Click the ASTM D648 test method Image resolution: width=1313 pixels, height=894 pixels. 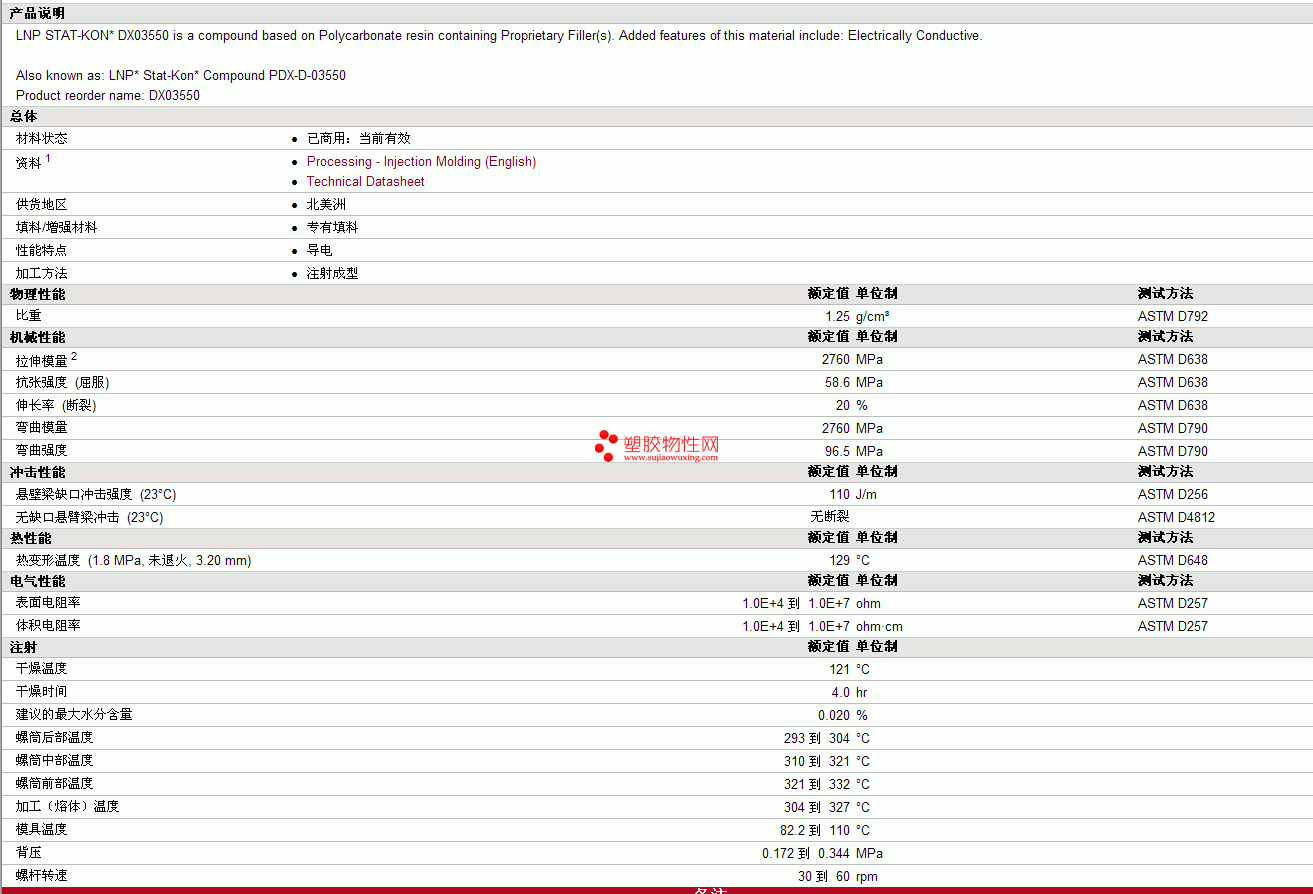click(x=1173, y=560)
